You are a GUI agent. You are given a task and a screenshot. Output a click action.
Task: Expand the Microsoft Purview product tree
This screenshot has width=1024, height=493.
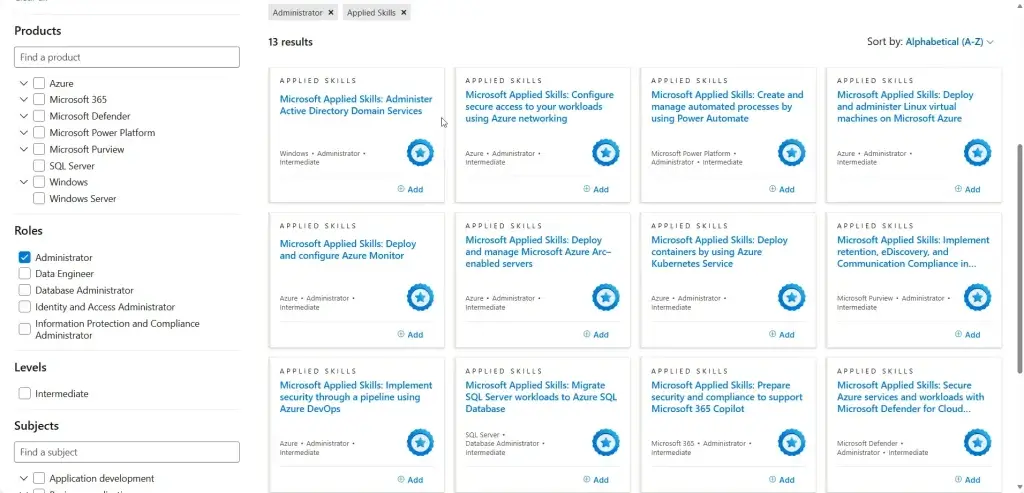pyautogui.click(x=24, y=149)
